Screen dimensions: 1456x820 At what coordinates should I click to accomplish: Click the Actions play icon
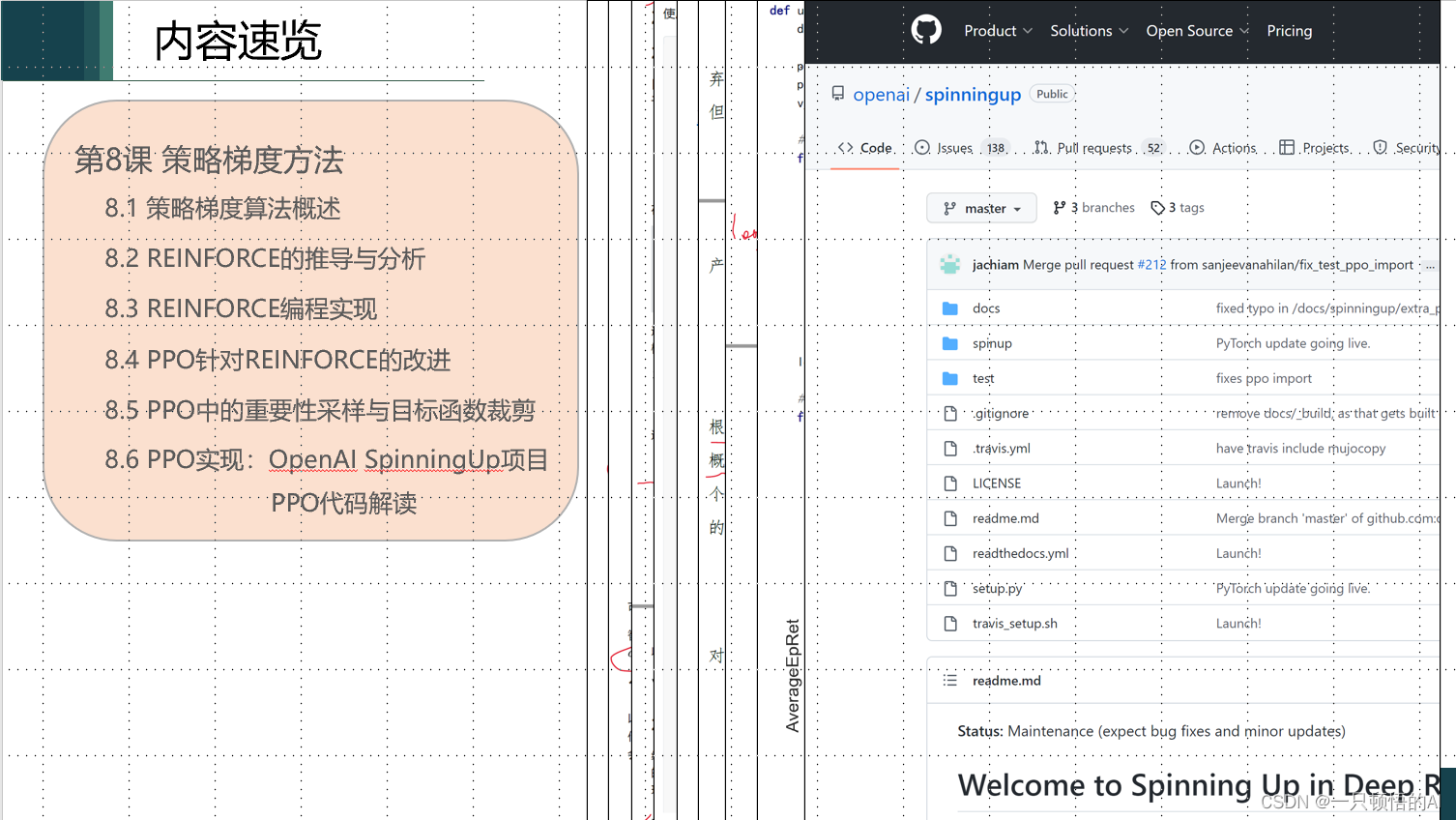click(1197, 148)
